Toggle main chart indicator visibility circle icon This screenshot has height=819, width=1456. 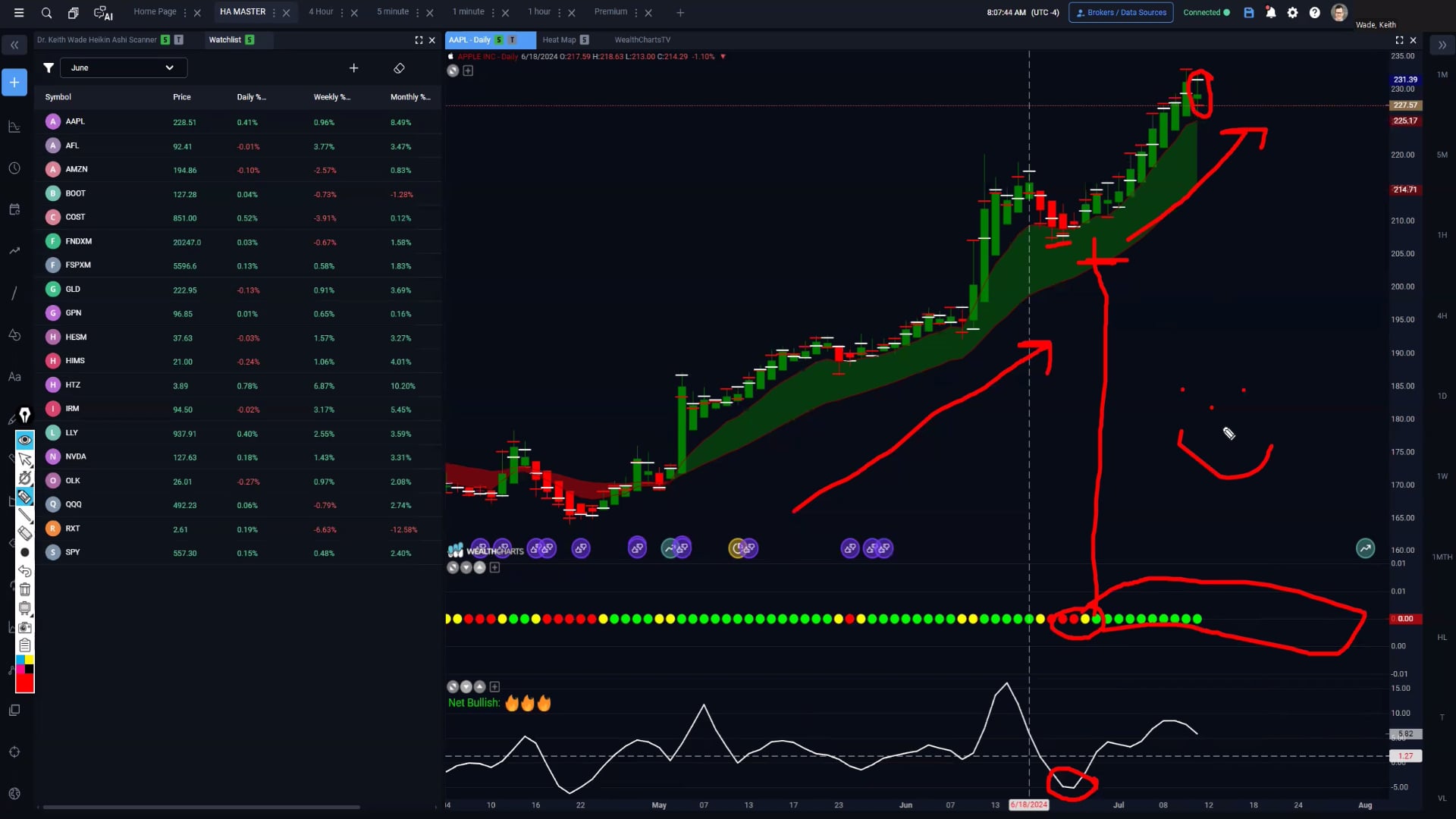click(x=453, y=71)
